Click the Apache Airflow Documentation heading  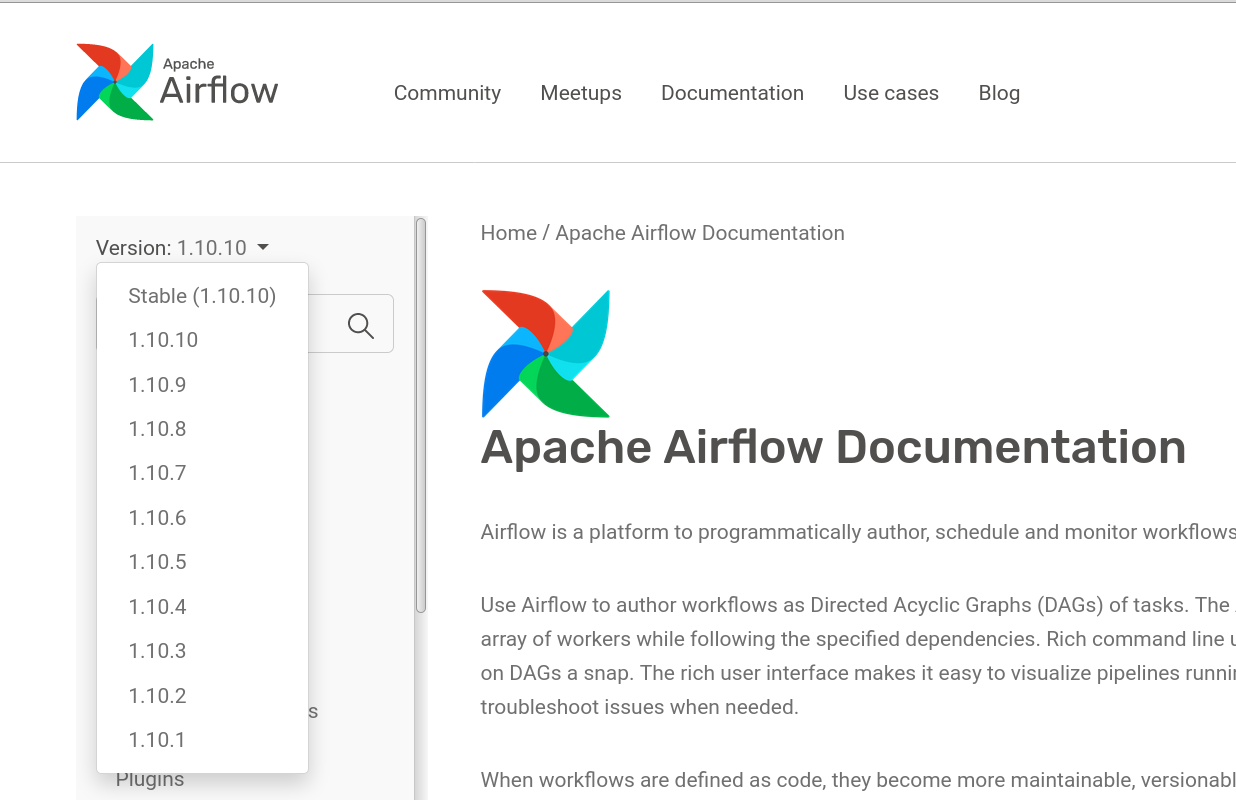(x=833, y=447)
